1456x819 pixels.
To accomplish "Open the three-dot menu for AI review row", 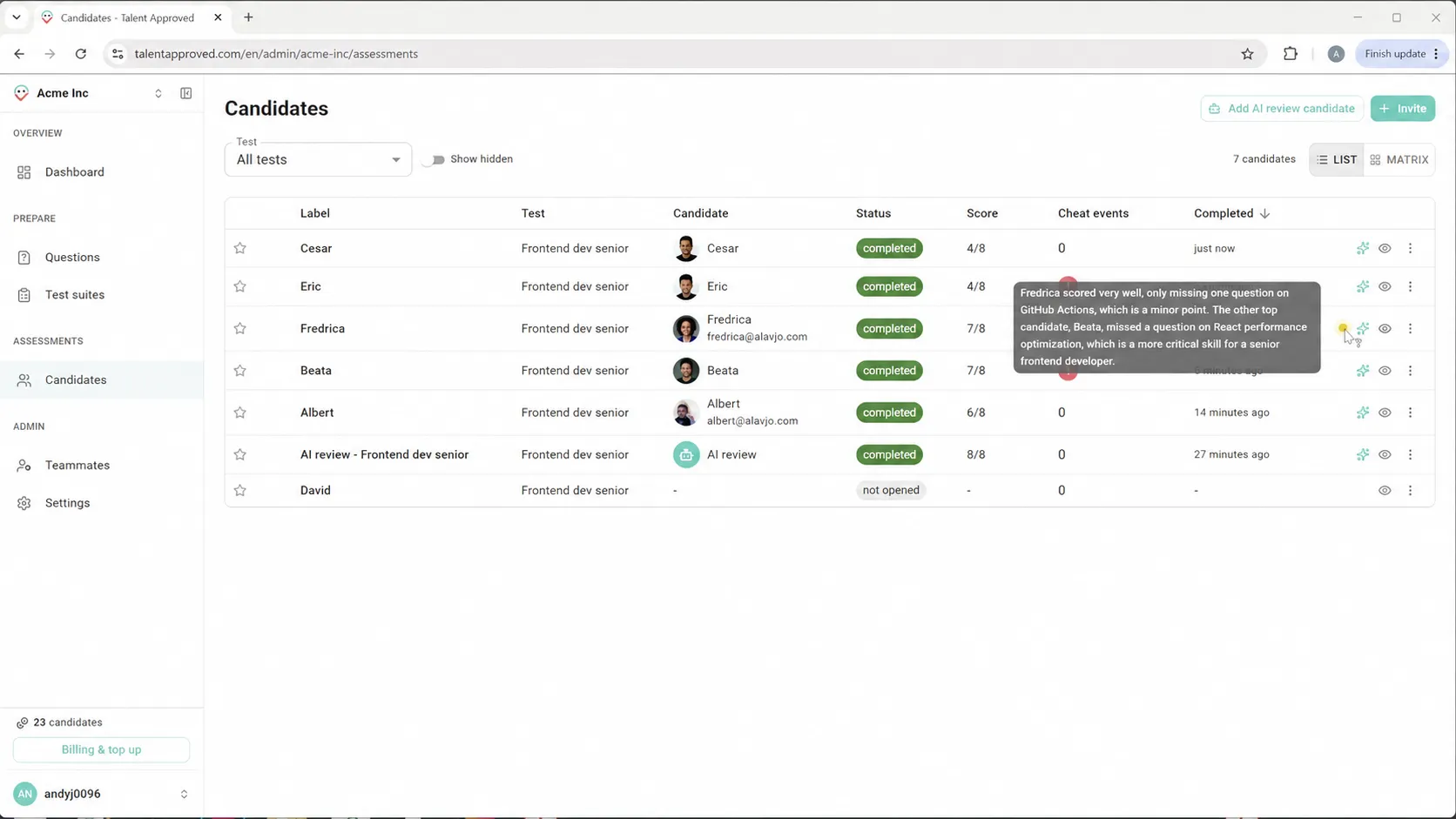I will click(1411, 454).
